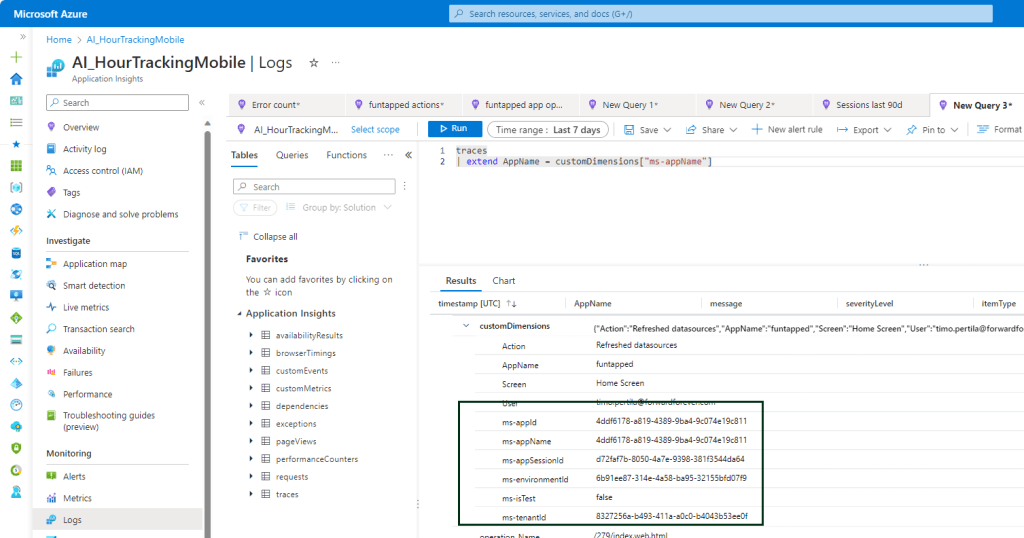Click the Select scope link
The image size is (1024, 538).
point(375,129)
